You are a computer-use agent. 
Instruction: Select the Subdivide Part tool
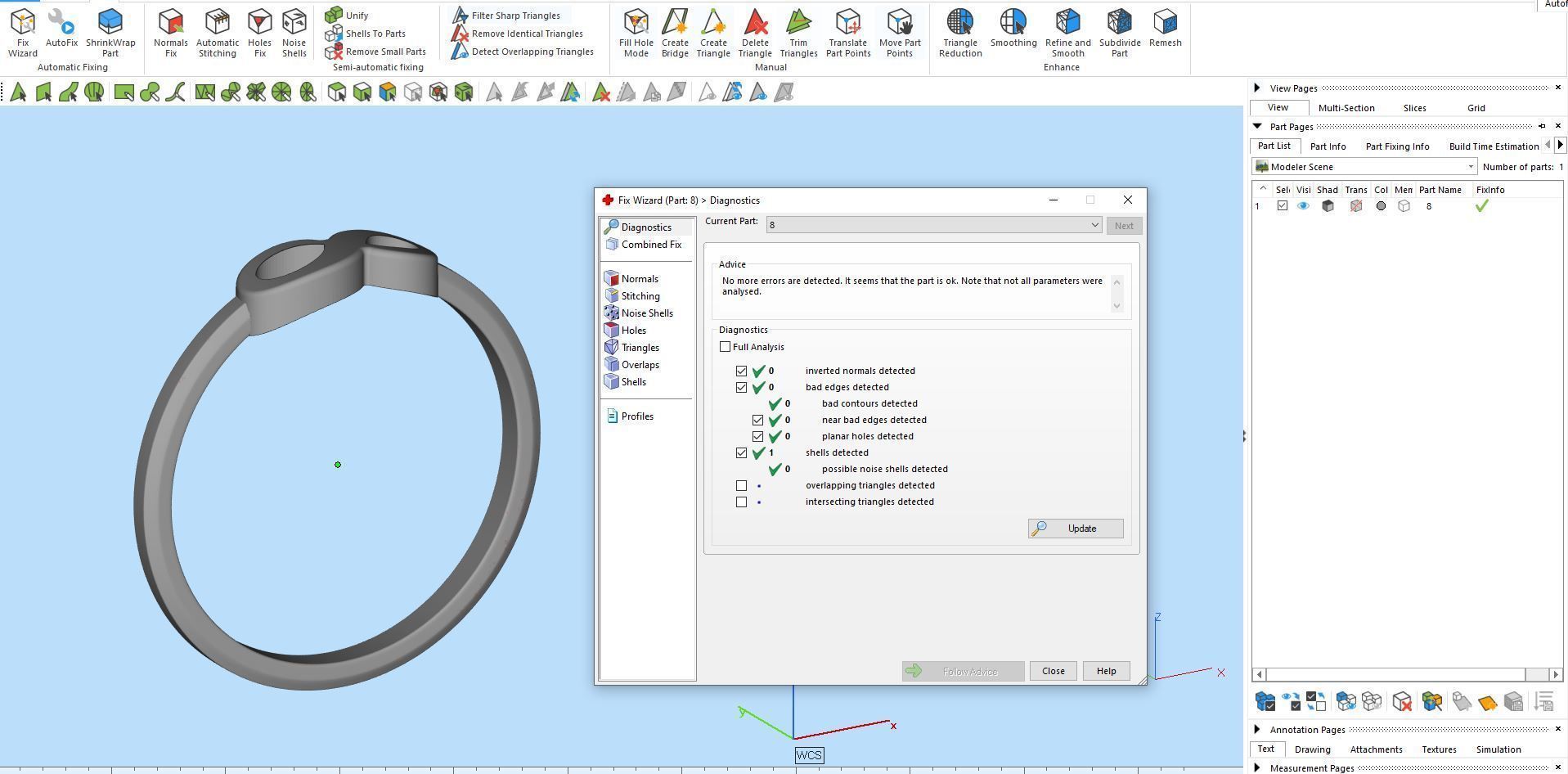(1120, 33)
